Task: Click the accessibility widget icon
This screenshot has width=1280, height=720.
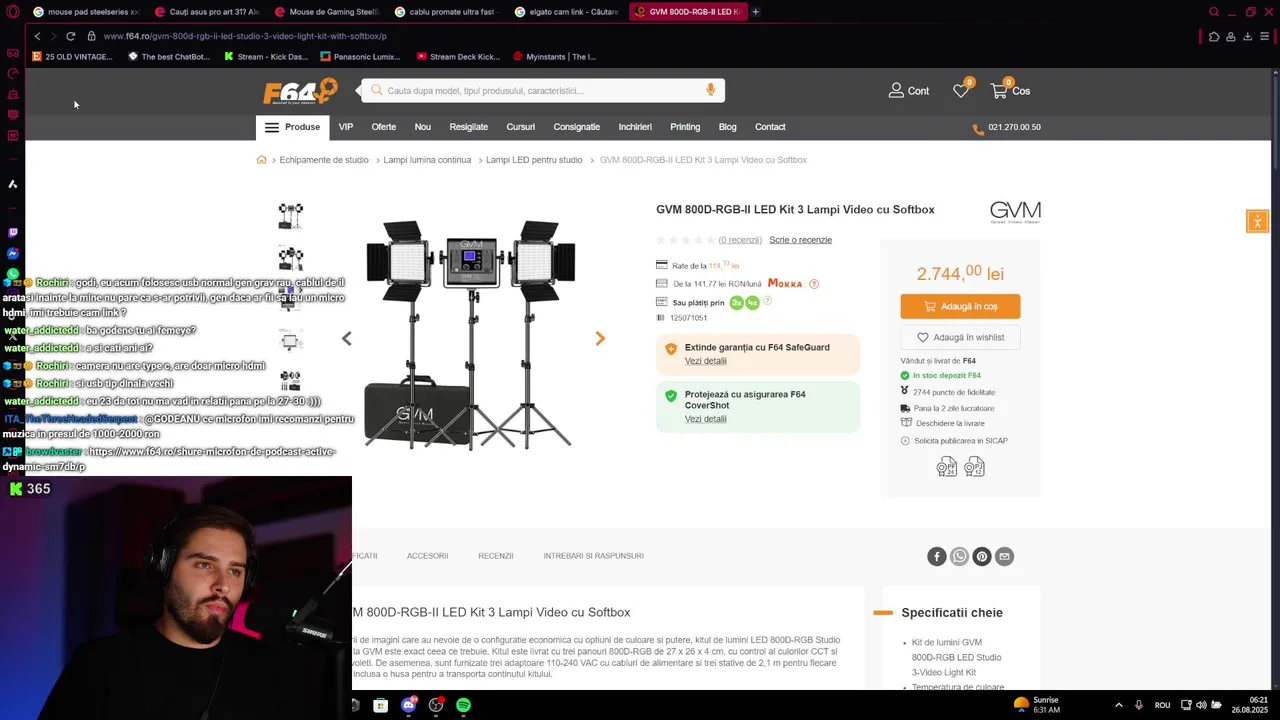Action: pos(1258,222)
